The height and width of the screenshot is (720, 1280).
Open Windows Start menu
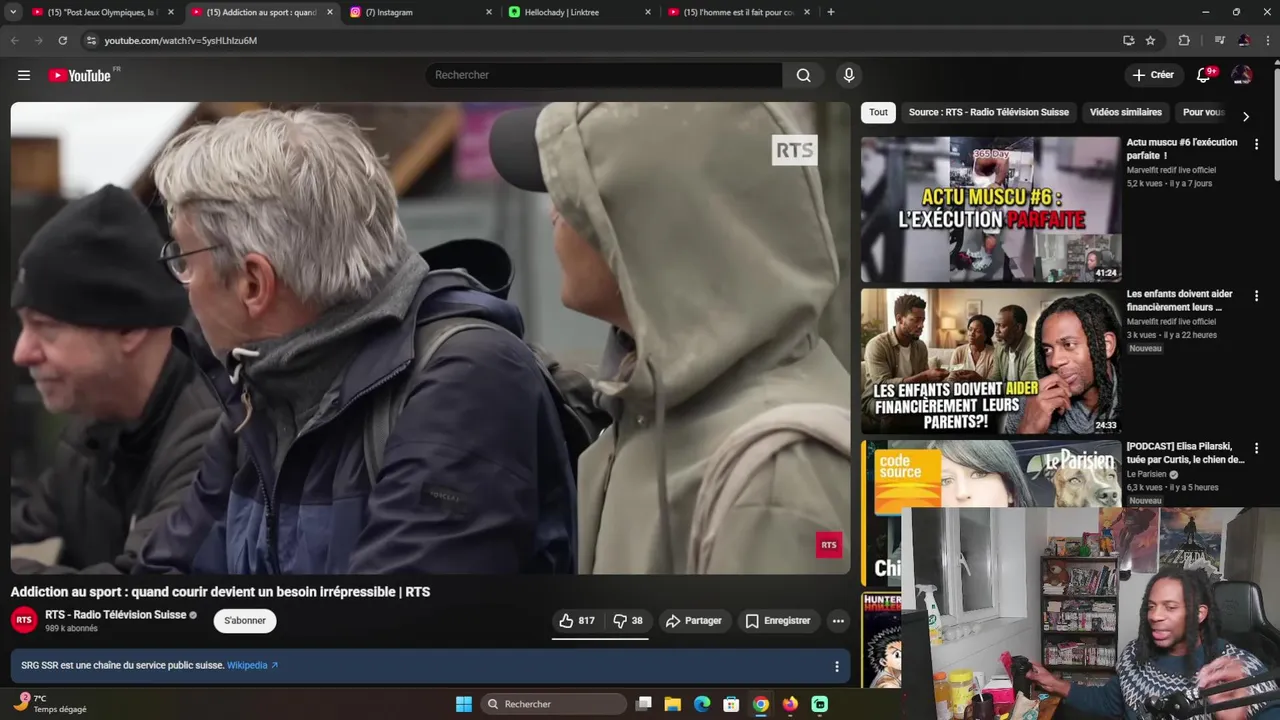(464, 704)
